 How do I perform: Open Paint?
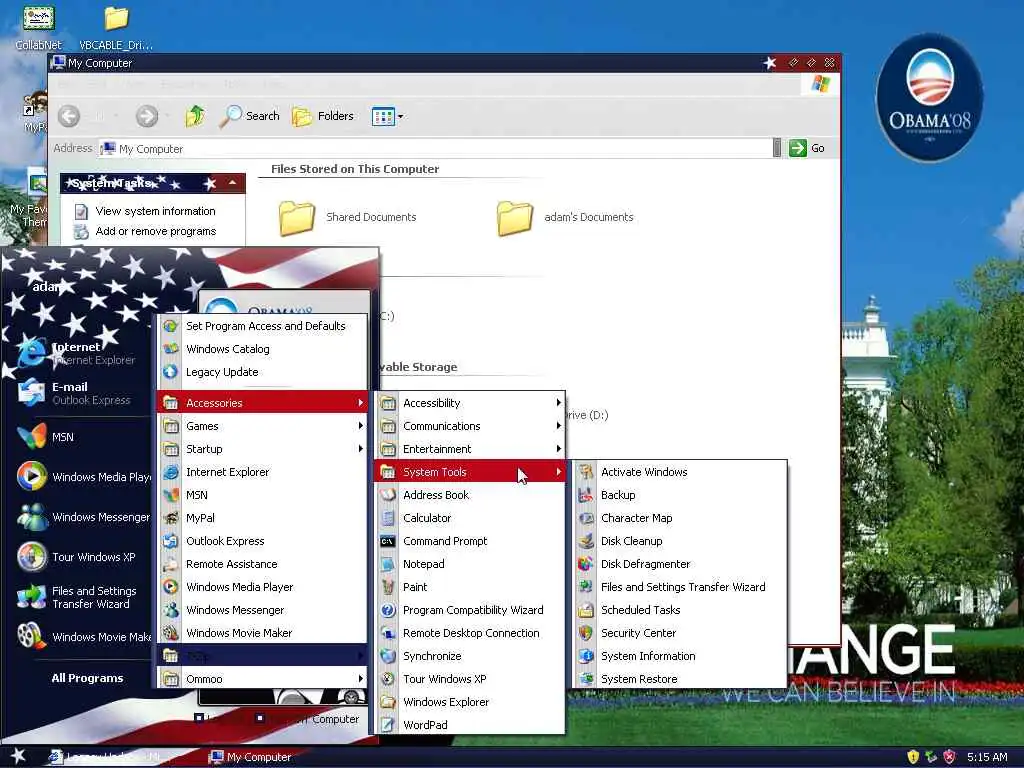(x=470, y=586)
